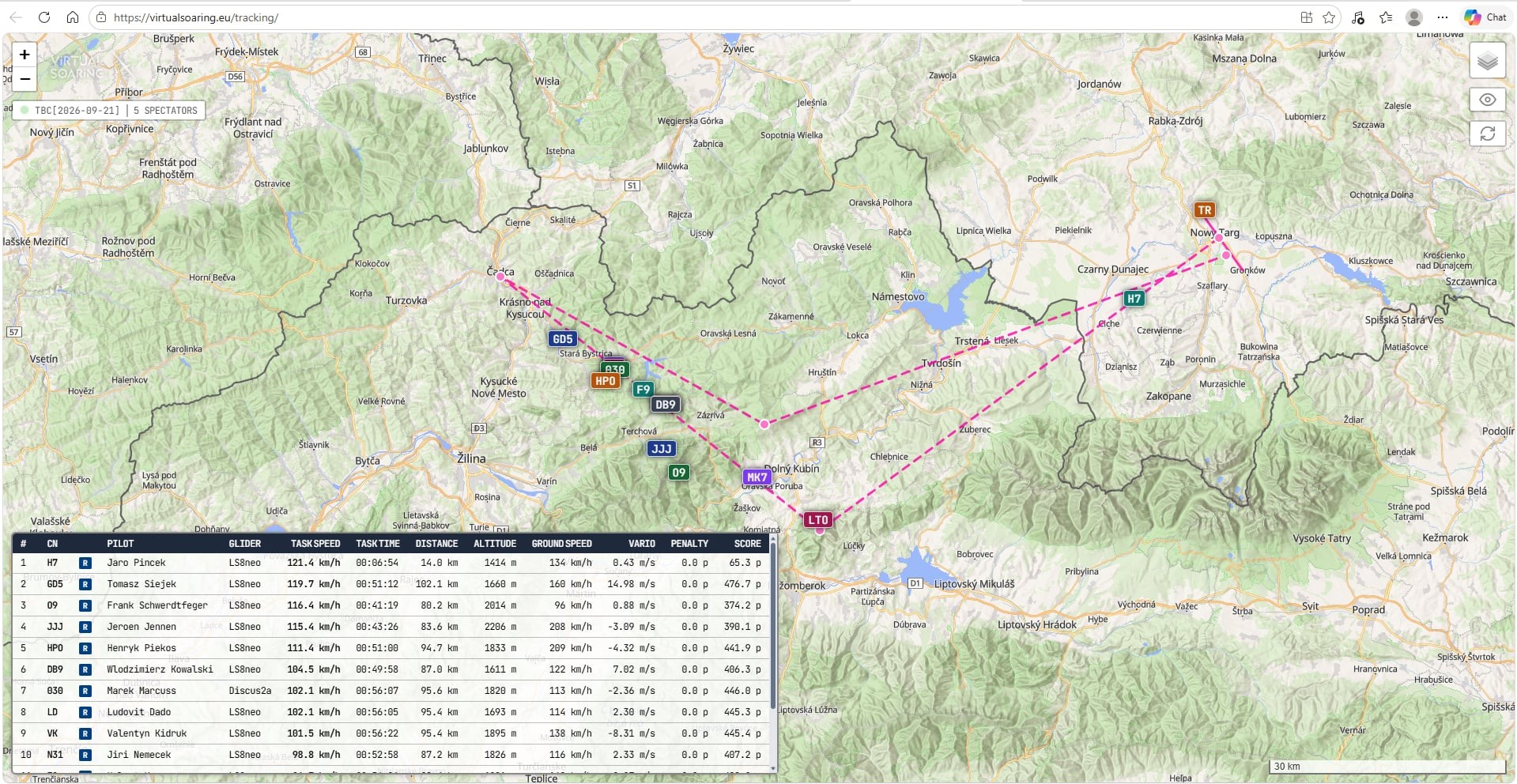Open browser profile avatar

click(x=1414, y=17)
